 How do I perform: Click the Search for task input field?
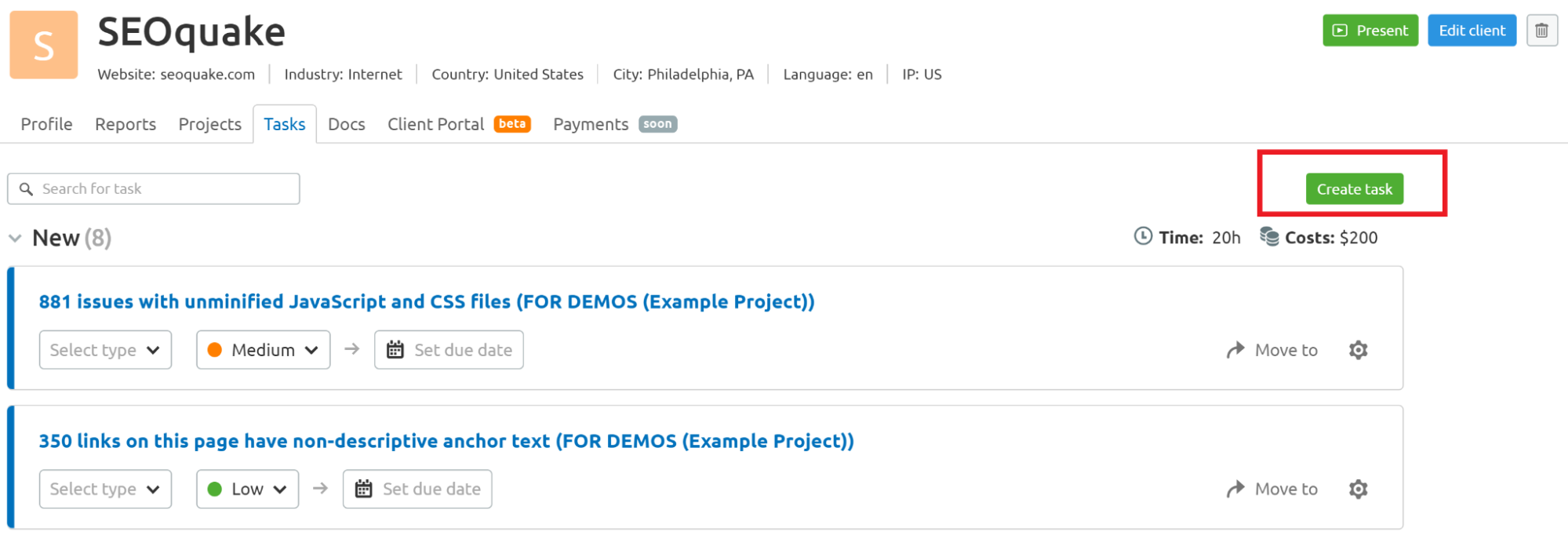[154, 189]
